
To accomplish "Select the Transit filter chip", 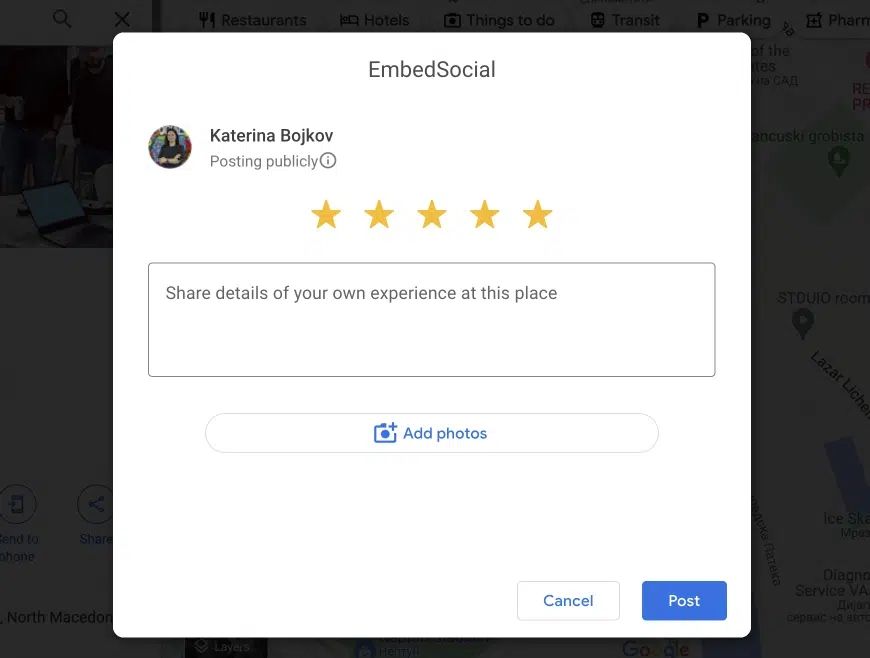I will pos(625,21).
